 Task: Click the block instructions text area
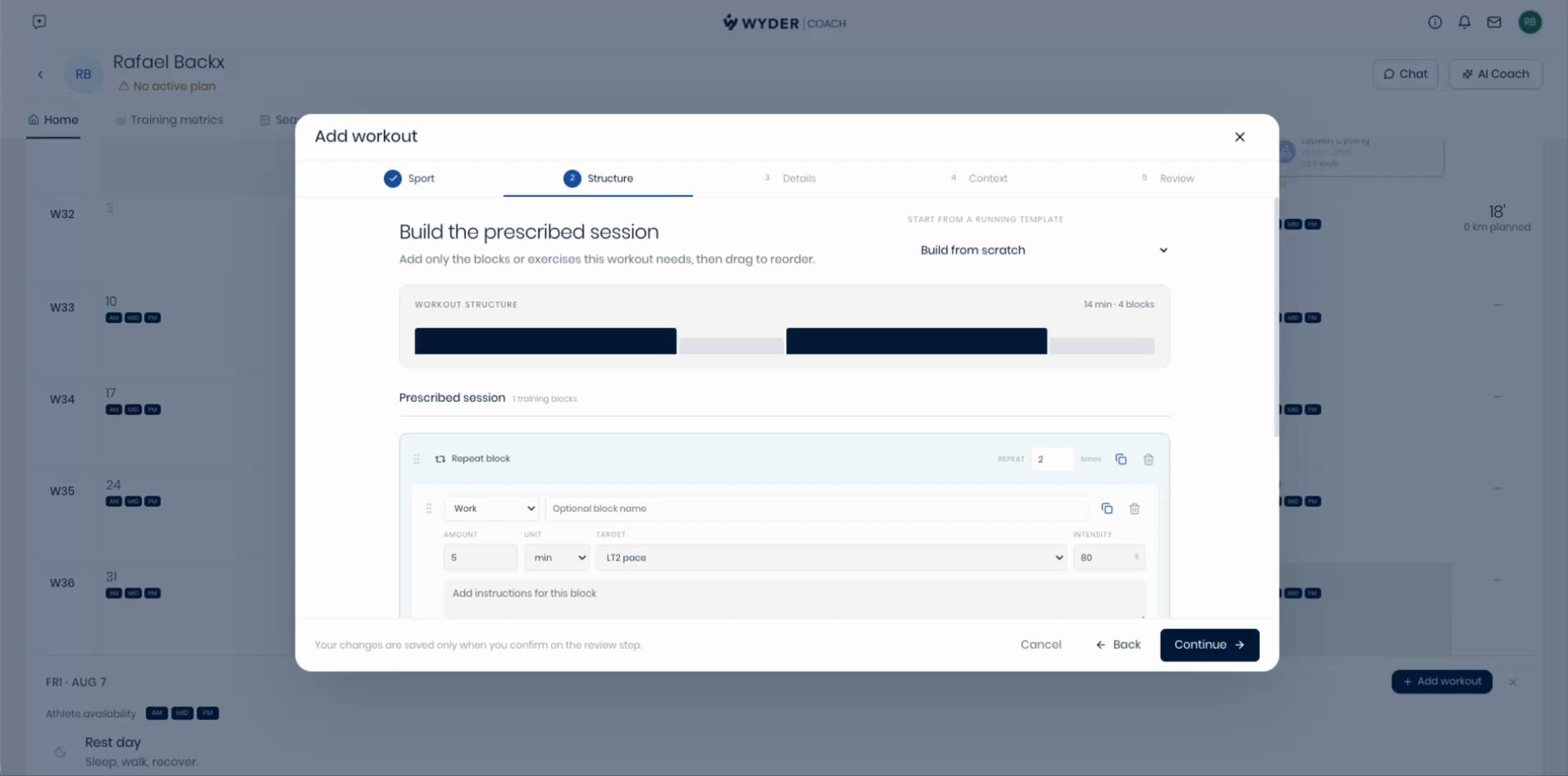coord(795,598)
